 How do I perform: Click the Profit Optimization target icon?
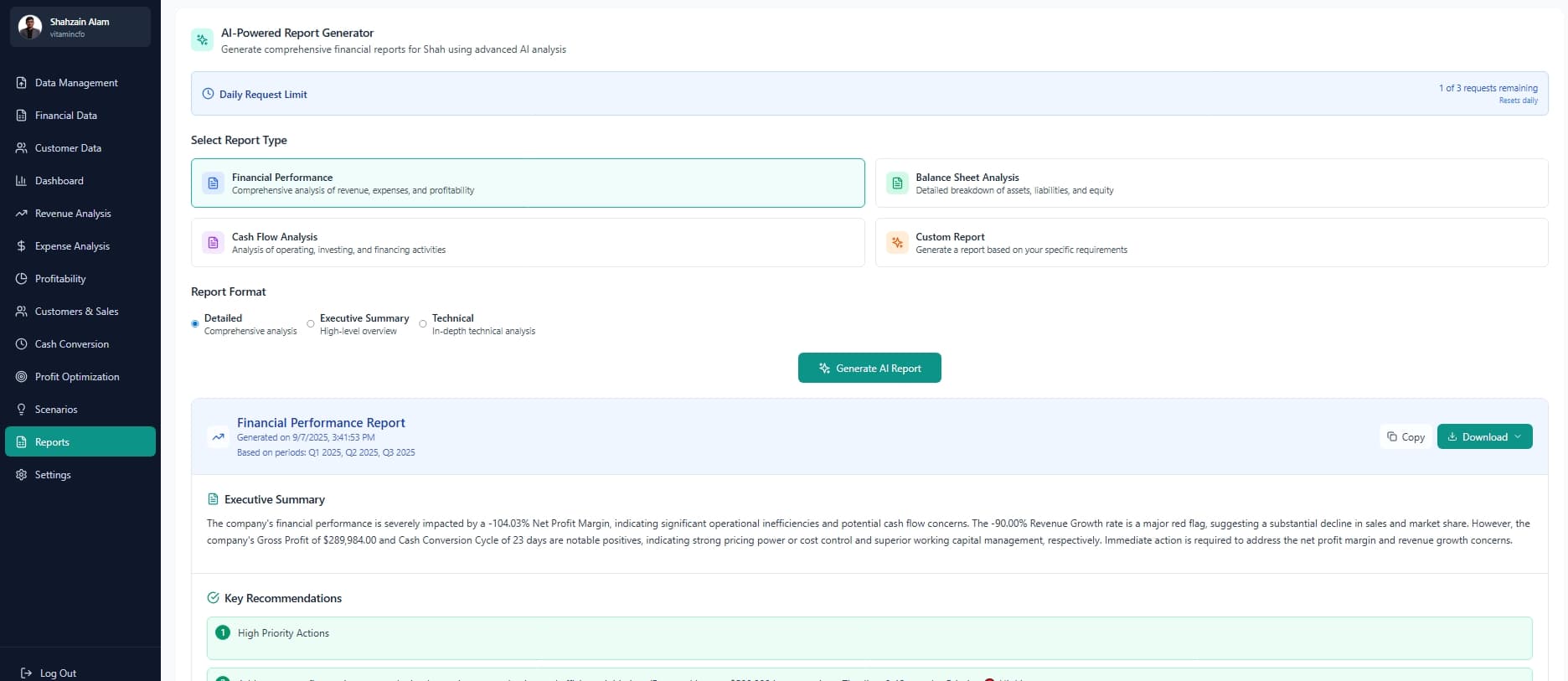coord(22,377)
